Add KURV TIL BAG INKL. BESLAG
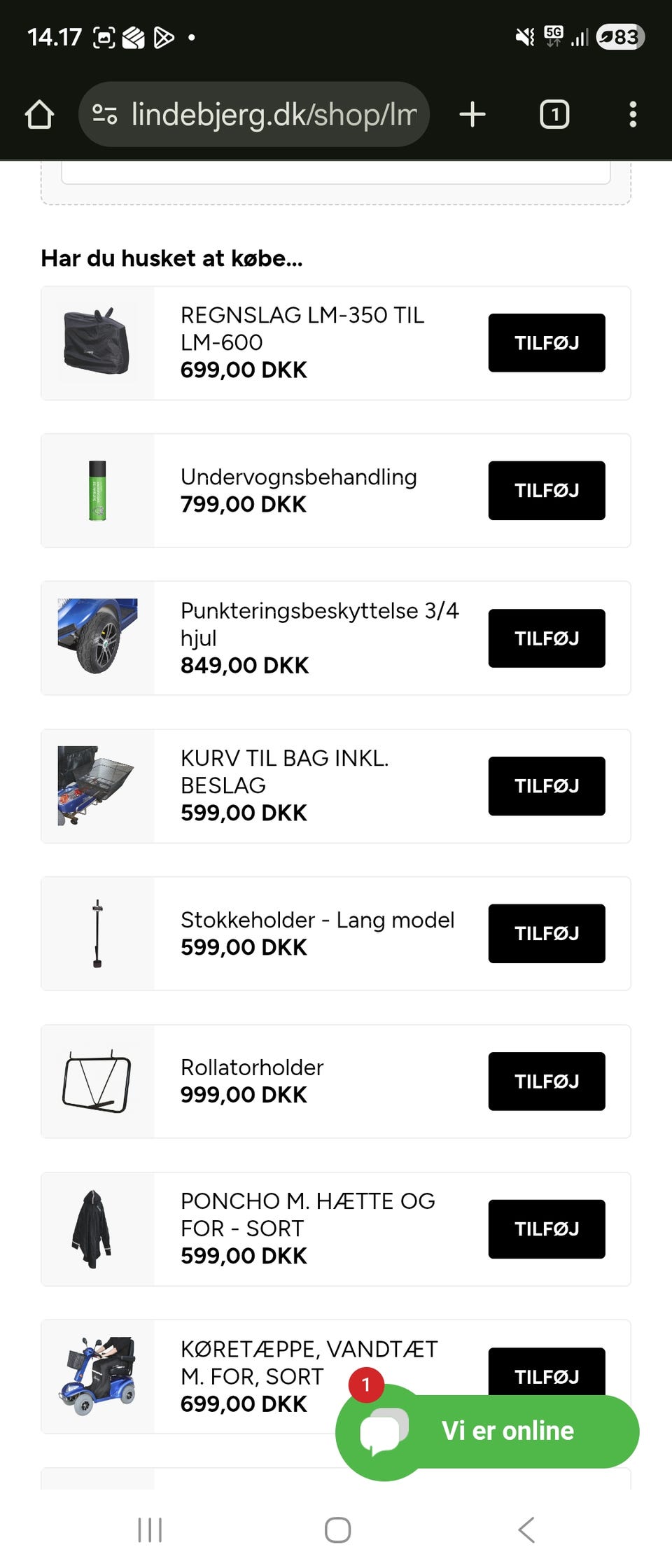This screenshot has height=1568, width=672. tap(547, 786)
